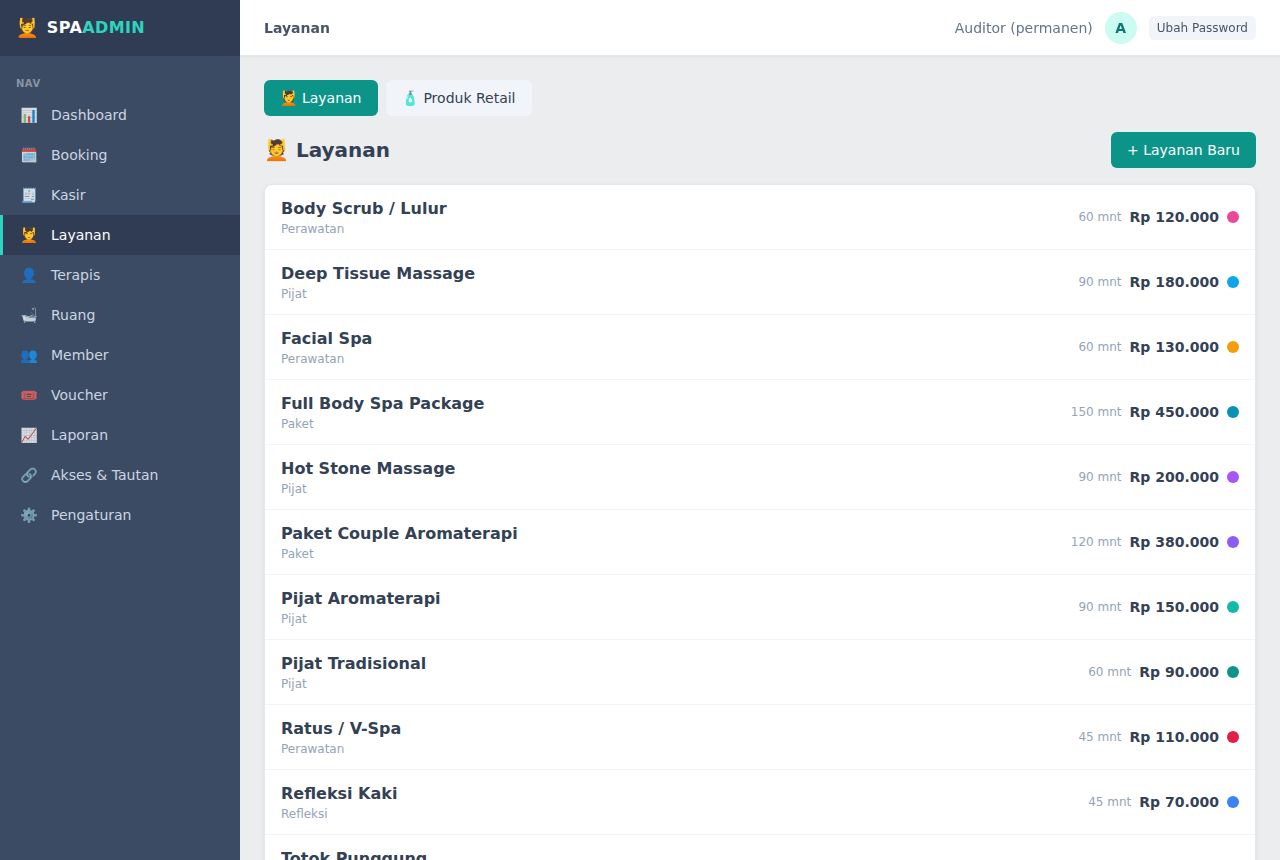Select the Kasir receipt icon
Image resolution: width=1280 pixels, height=860 pixels.
click(29, 195)
